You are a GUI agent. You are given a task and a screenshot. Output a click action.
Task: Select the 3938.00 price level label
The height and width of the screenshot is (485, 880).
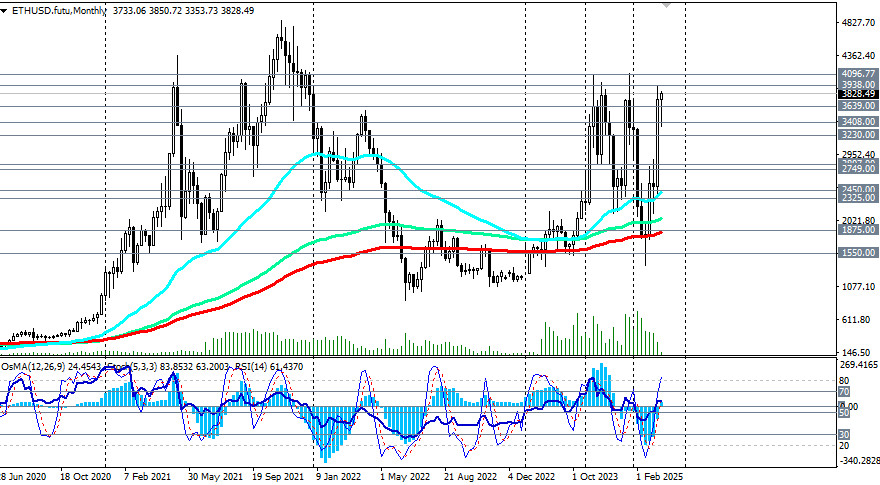tap(858, 84)
